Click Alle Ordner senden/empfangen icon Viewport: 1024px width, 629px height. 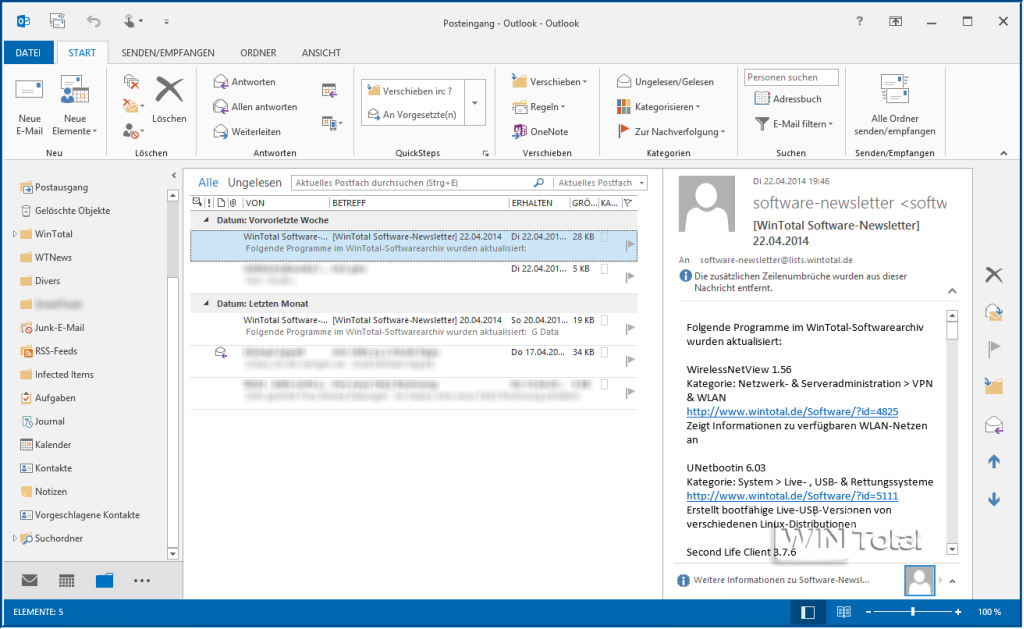[894, 90]
